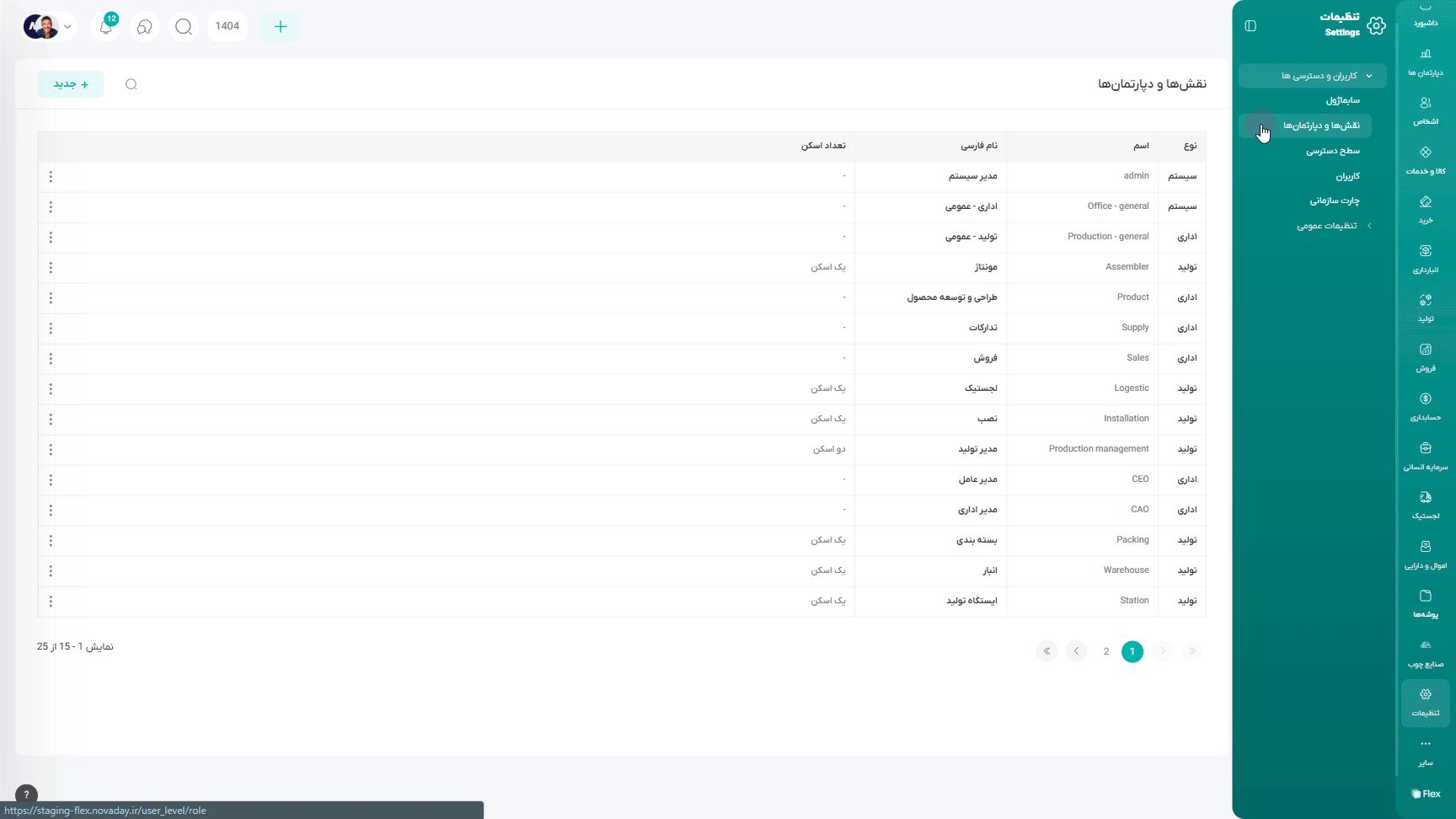
Task: Open the حسابداری module in sidebar
Action: click(x=1425, y=406)
